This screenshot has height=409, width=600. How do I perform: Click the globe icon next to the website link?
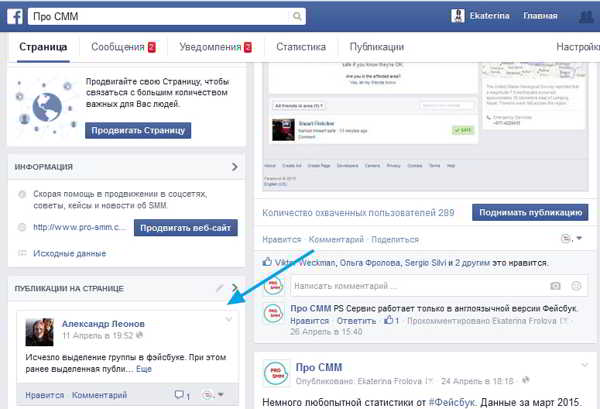(22, 227)
